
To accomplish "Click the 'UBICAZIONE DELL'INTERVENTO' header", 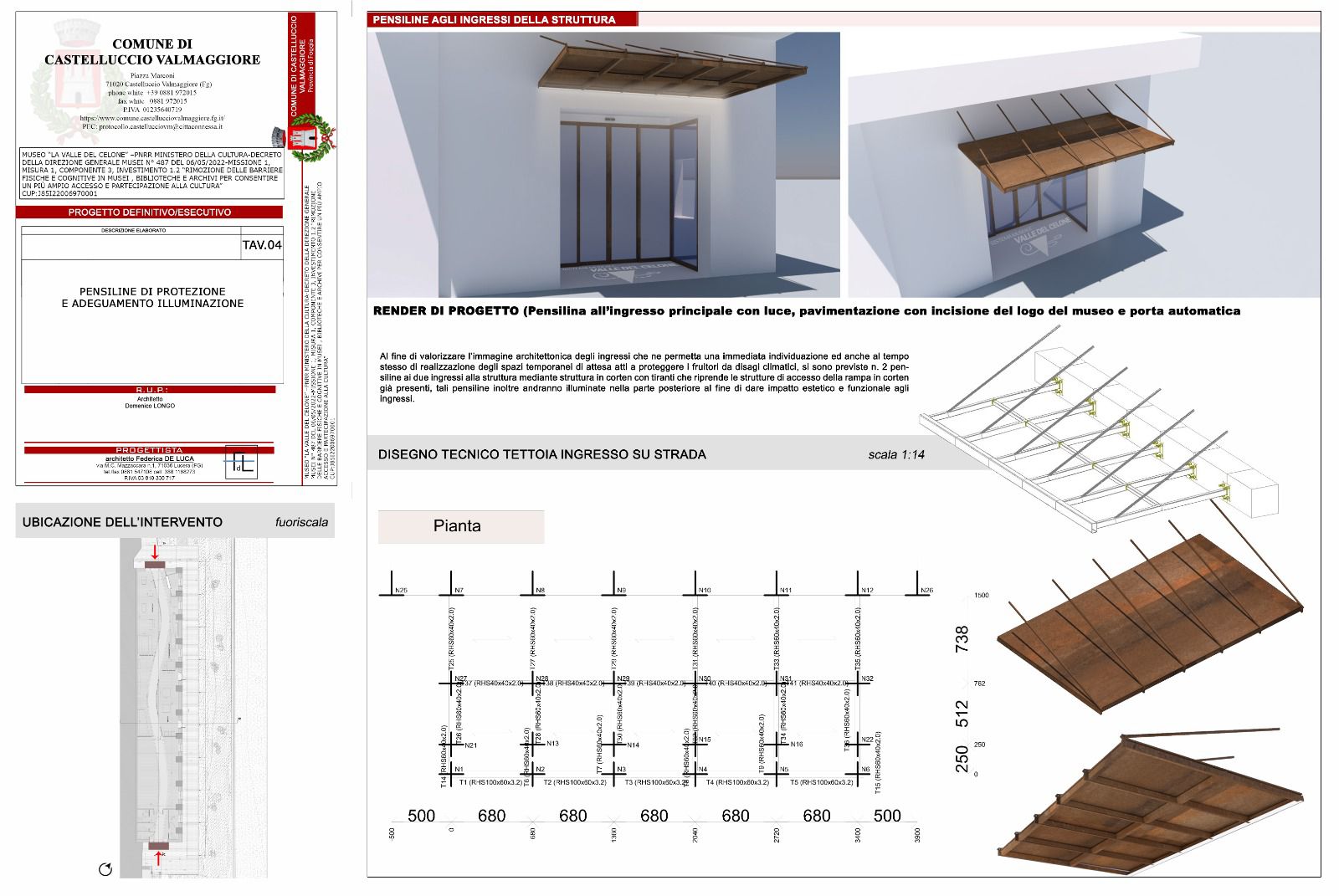I will [x=122, y=522].
